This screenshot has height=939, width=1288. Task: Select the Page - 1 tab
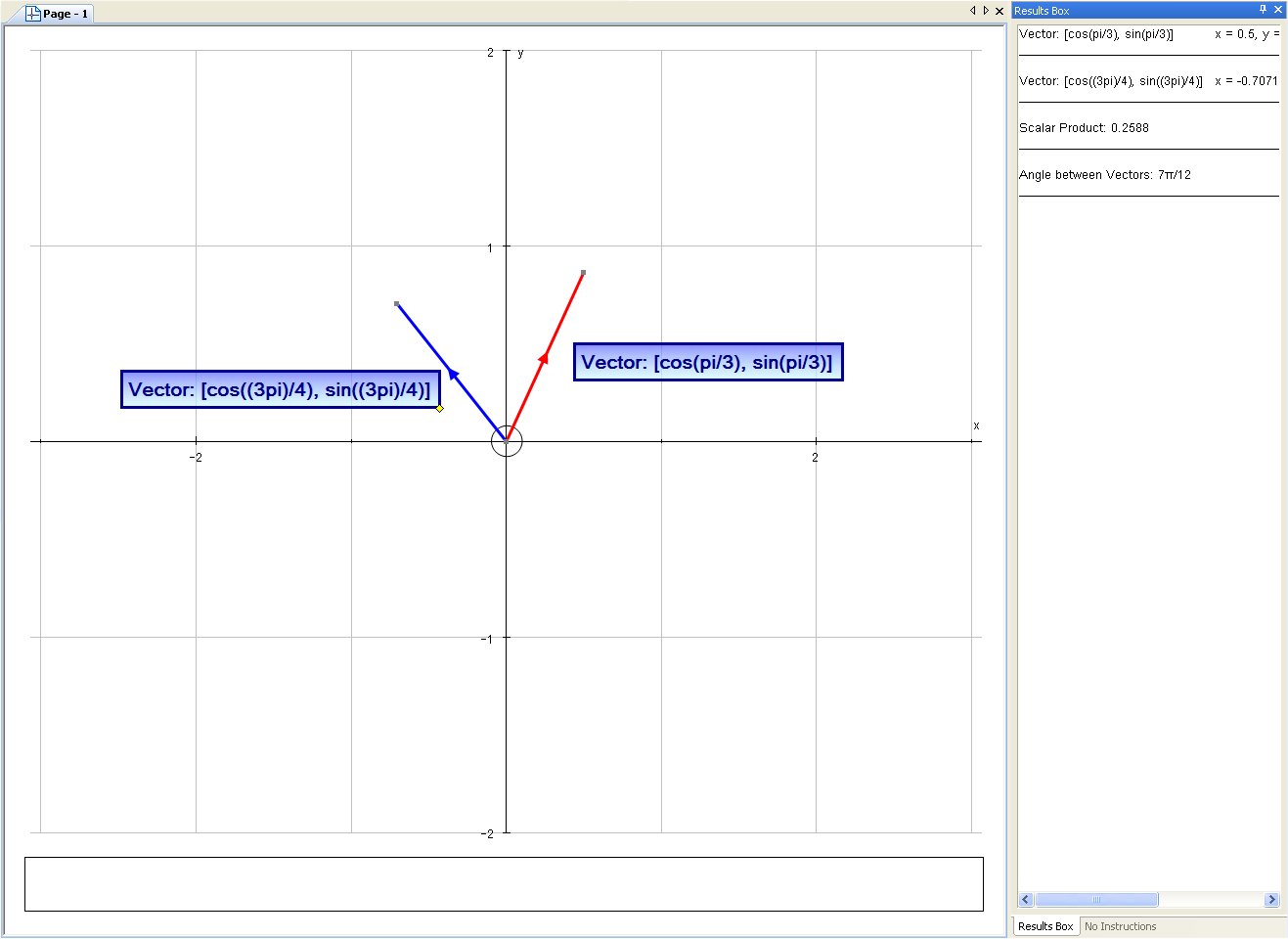point(61,14)
